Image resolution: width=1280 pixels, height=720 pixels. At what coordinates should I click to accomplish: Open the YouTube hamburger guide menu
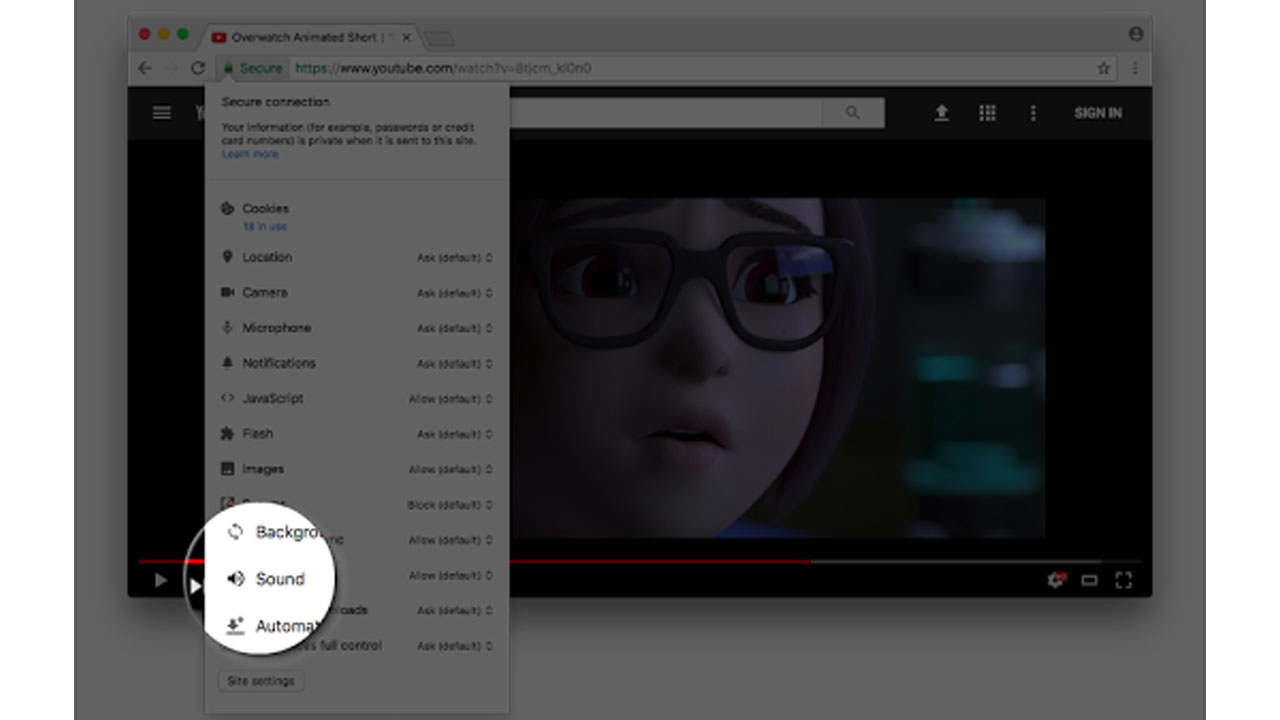(x=162, y=113)
